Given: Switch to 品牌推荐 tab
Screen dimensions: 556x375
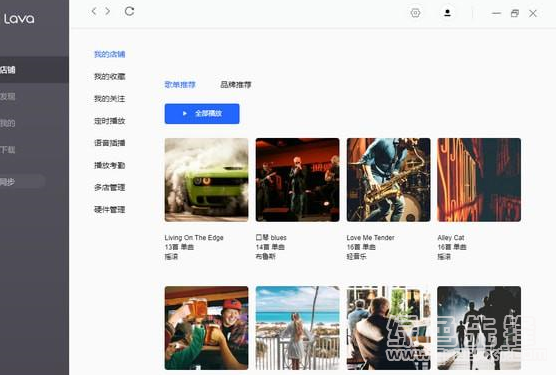Looking at the screenshot, I should [x=236, y=85].
